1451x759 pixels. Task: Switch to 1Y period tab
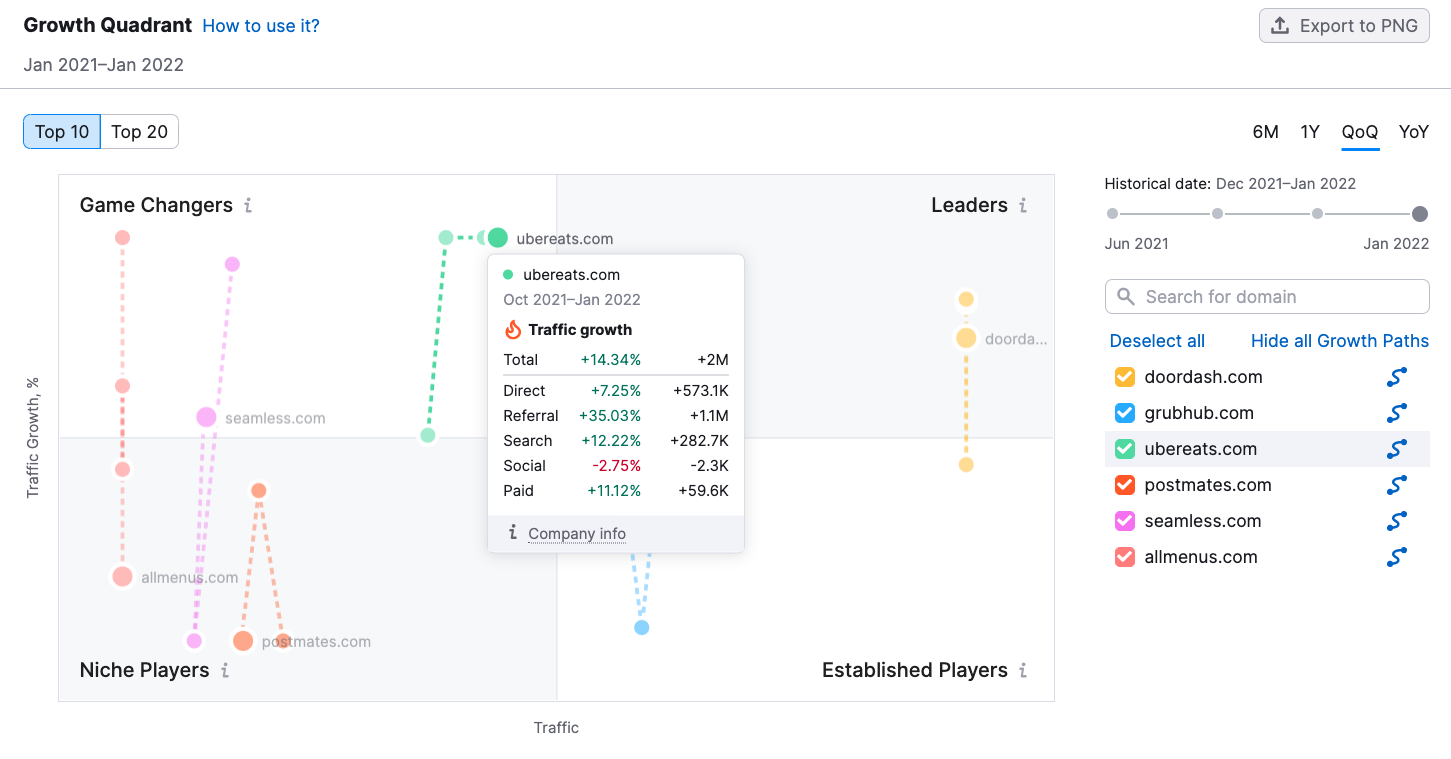click(x=1310, y=132)
